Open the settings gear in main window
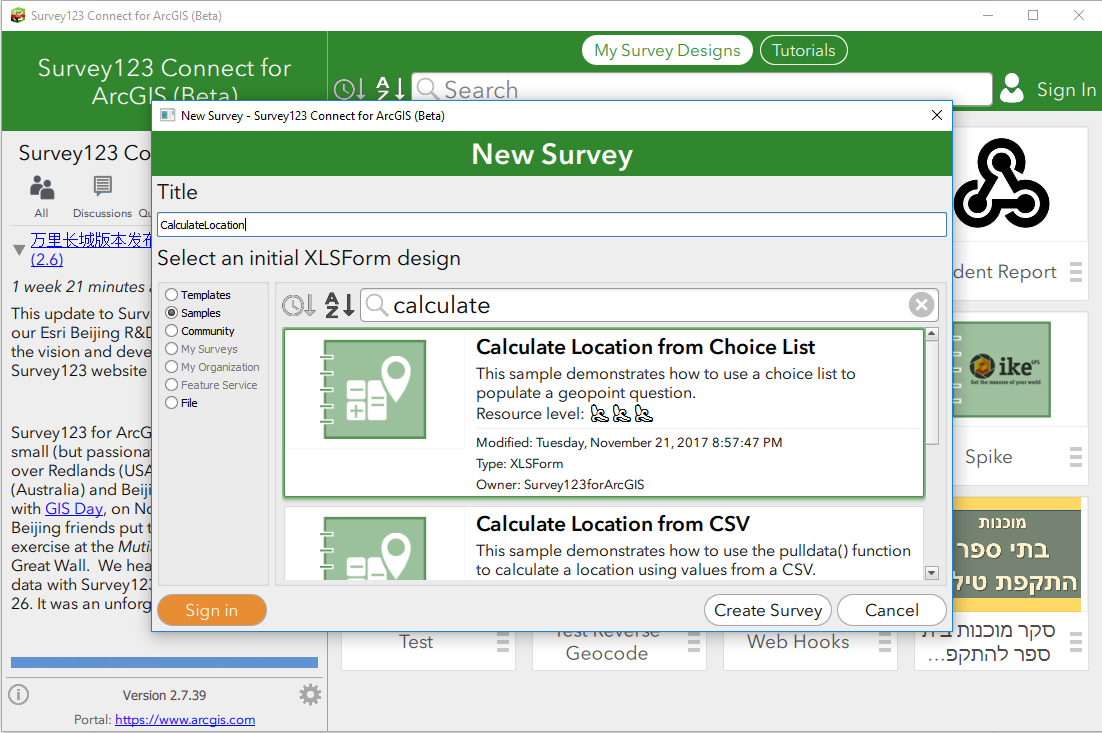 pyautogui.click(x=310, y=694)
